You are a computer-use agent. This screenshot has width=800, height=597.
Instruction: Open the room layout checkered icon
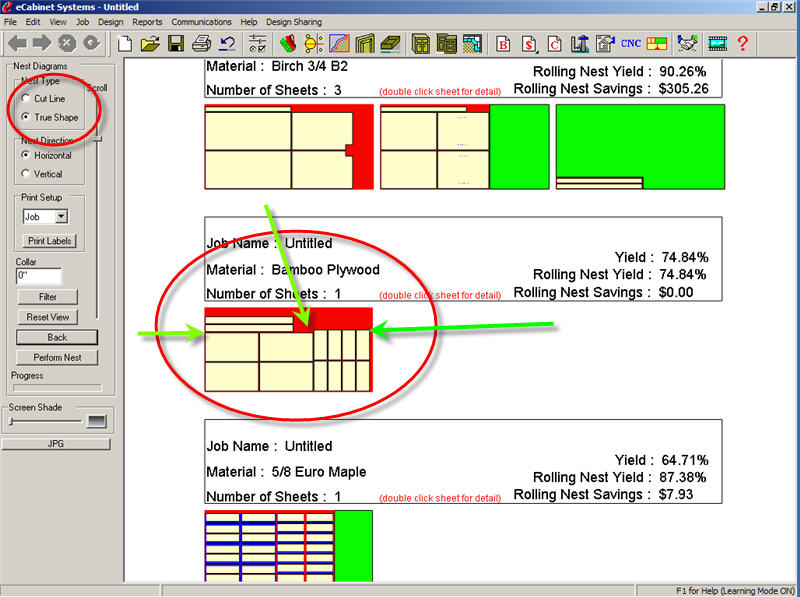(x=472, y=44)
